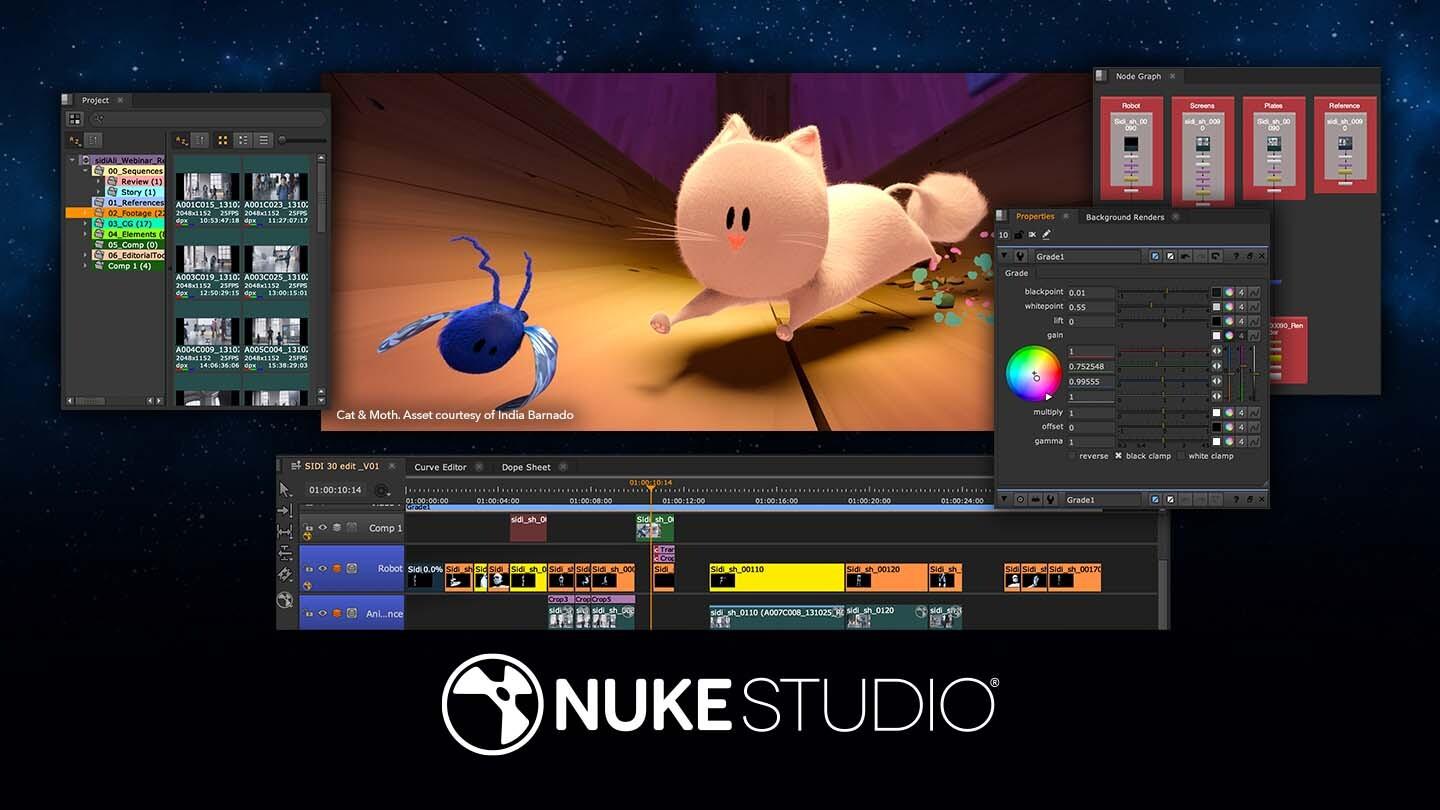Click the lock icon on the Robot track
Image resolution: width=1440 pixels, height=810 pixels.
[307, 568]
